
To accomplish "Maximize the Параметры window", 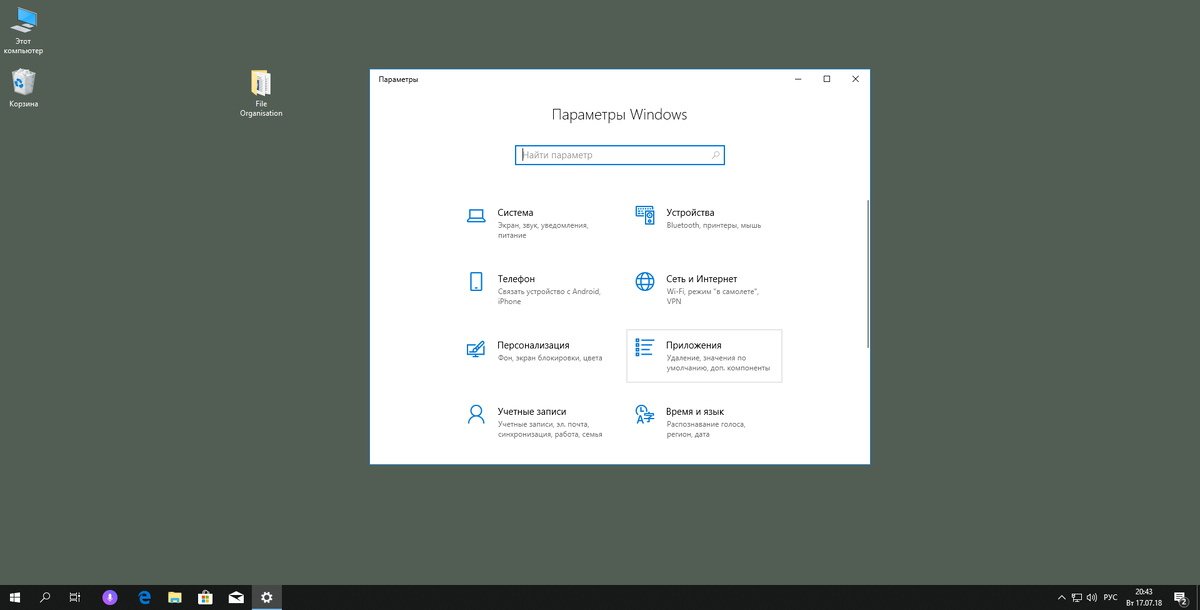I will point(827,79).
